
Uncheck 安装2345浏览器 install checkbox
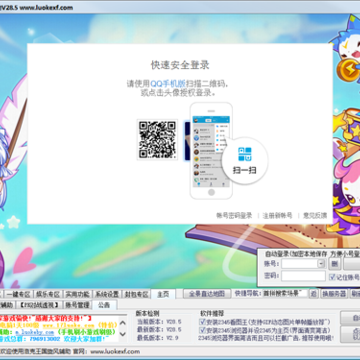(x=202, y=330)
